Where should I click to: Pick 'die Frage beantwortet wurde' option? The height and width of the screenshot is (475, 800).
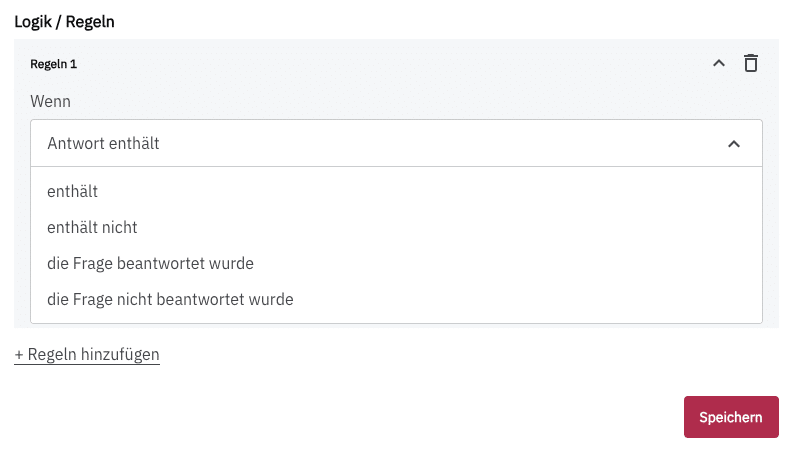150,263
